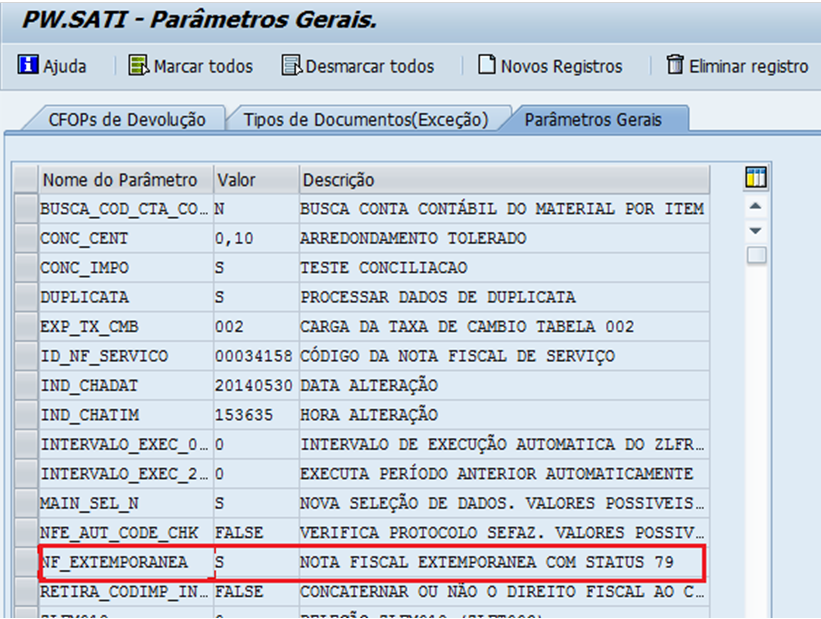Click scroll down arrow of table
The height and width of the screenshot is (619, 821).
755,230
